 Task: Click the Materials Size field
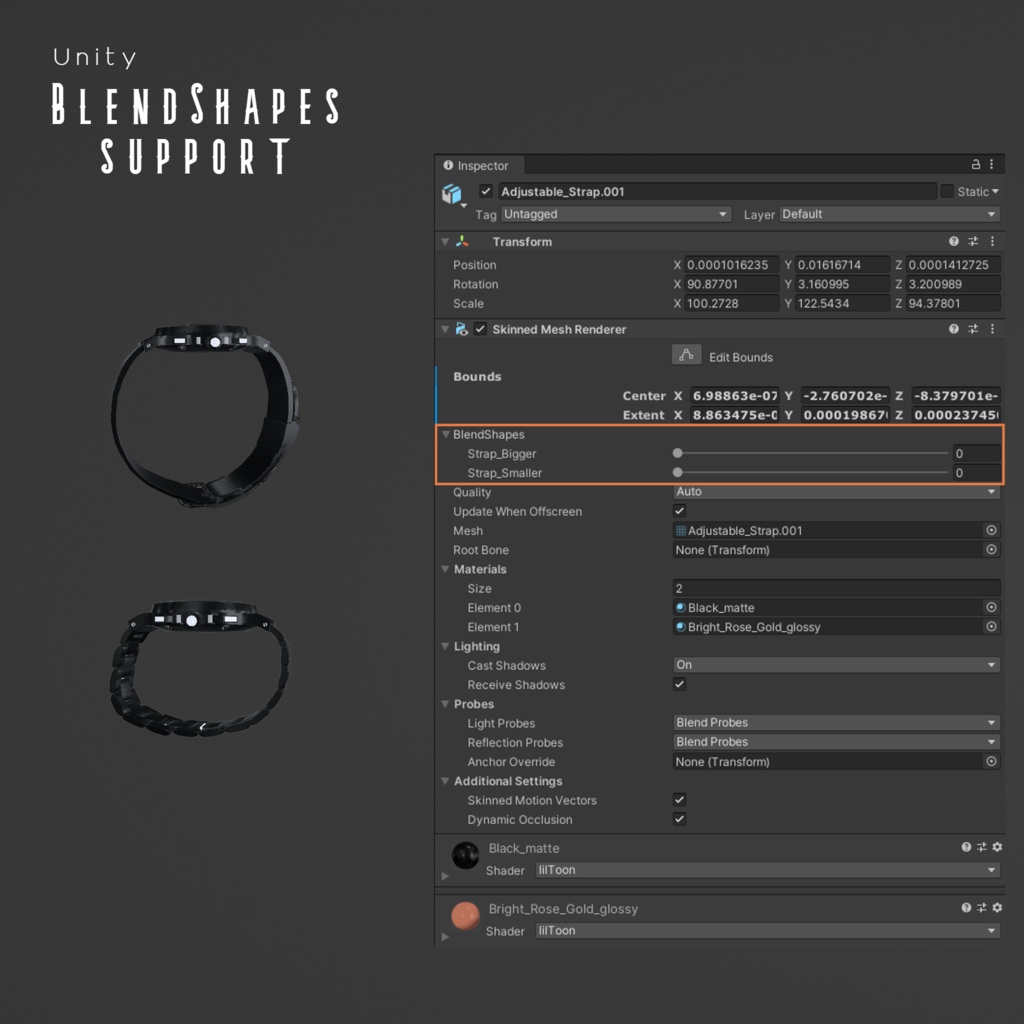click(836, 588)
